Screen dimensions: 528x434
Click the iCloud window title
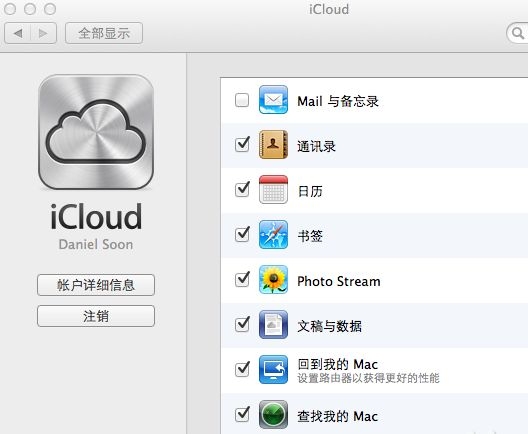[x=329, y=9]
